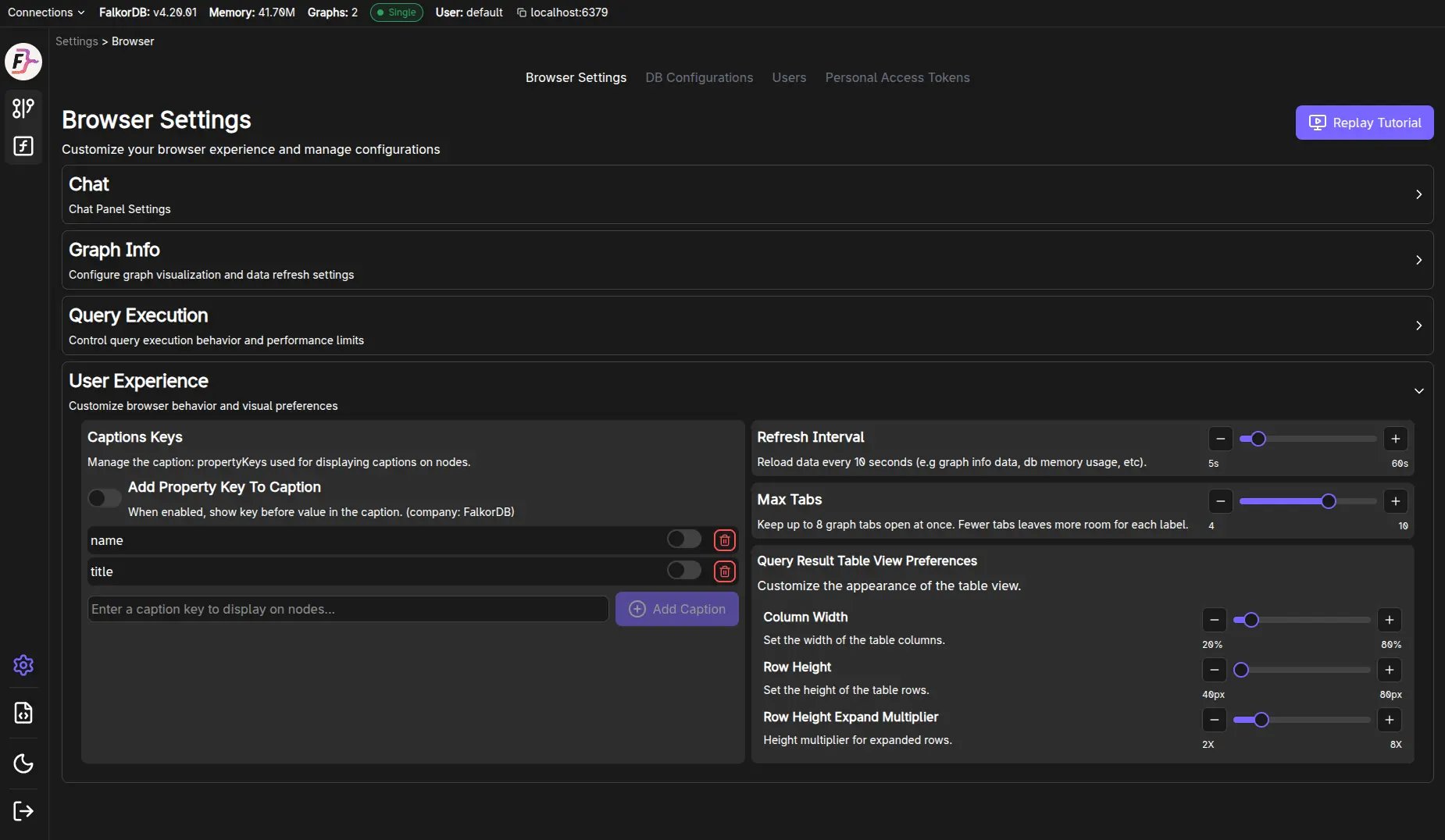Click the 'title' caption key row text
Screen dimensions: 1445x840
coord(102,571)
